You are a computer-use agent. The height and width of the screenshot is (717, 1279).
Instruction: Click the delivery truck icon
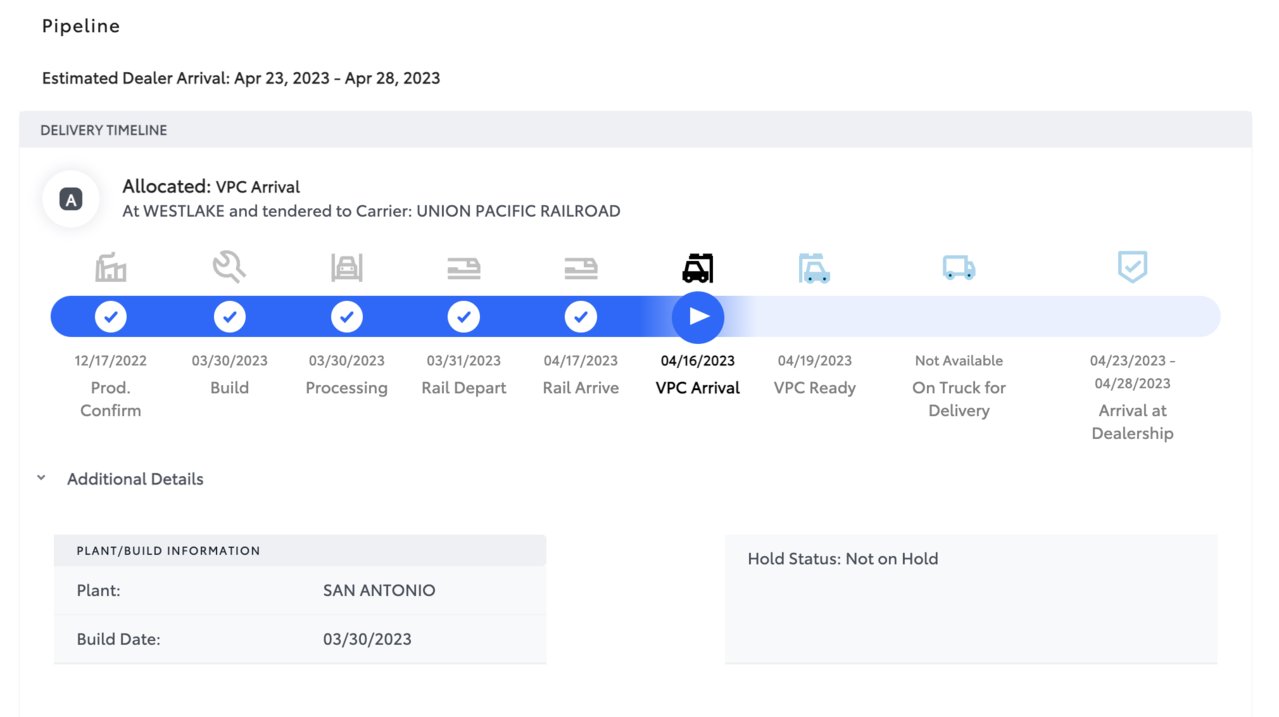(x=959, y=268)
